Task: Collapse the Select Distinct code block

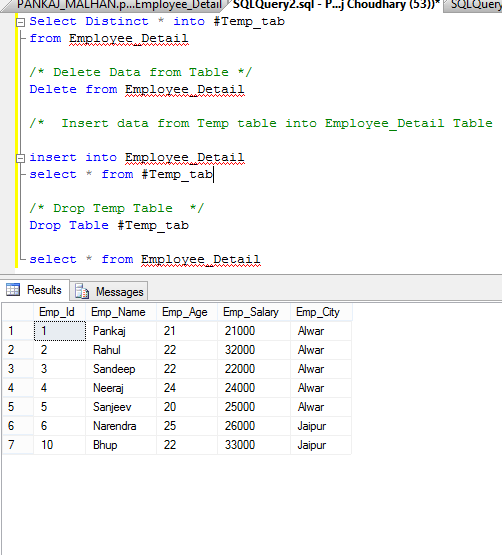Action: pyautogui.click(x=21, y=22)
